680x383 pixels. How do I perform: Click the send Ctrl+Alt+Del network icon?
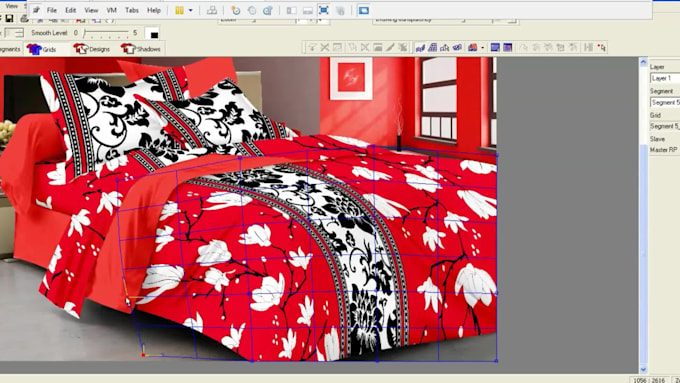tap(212, 10)
